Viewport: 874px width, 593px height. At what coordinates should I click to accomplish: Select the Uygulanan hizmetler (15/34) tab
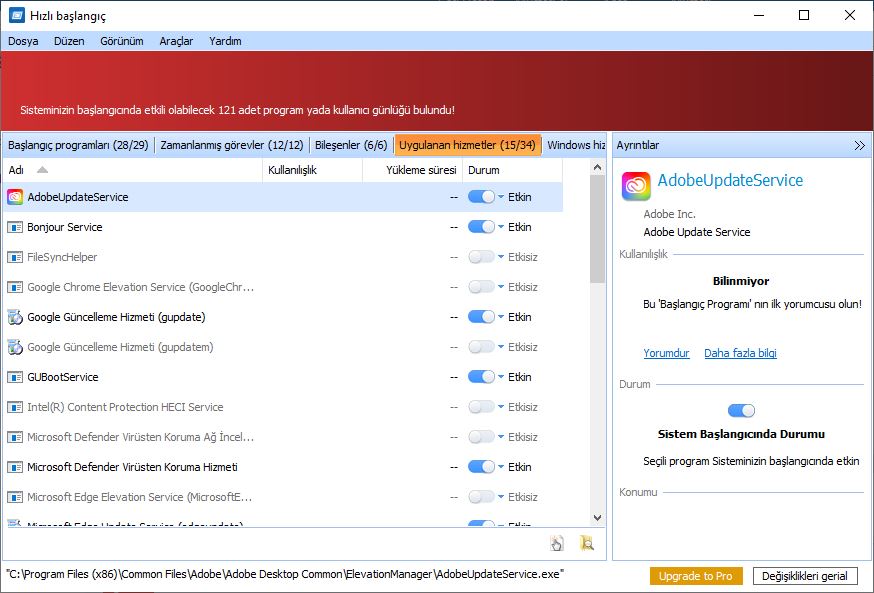[468, 145]
